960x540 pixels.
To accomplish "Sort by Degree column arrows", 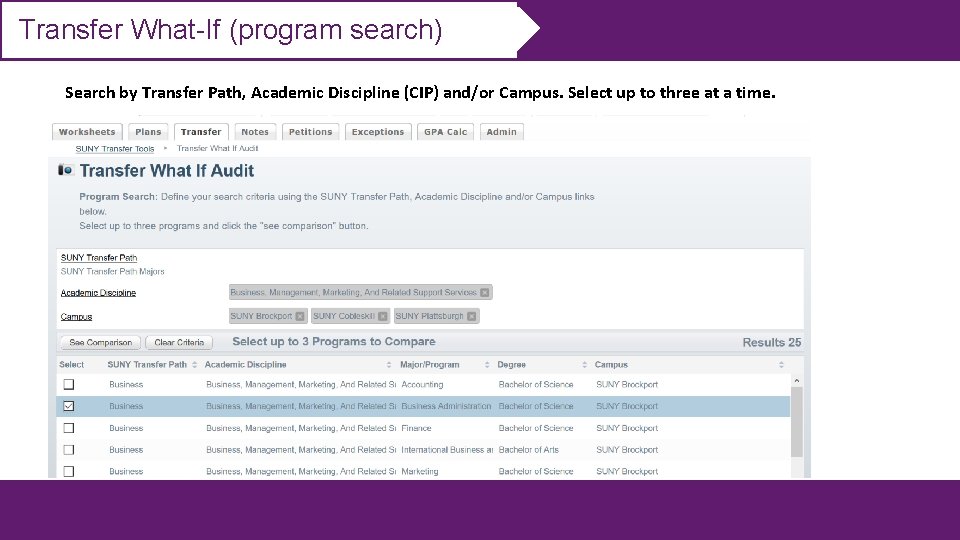I will pos(585,365).
